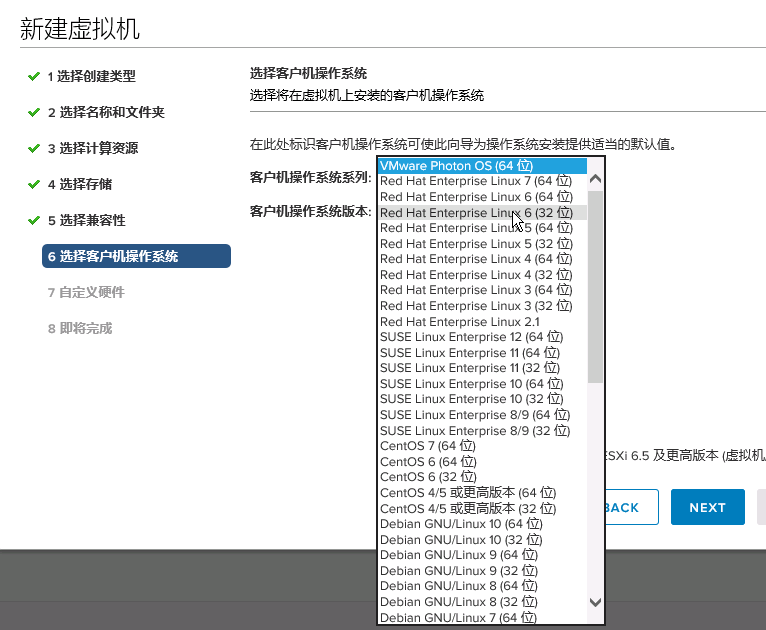
Task: Go to step 3 选择计算资源
Action: [93, 148]
